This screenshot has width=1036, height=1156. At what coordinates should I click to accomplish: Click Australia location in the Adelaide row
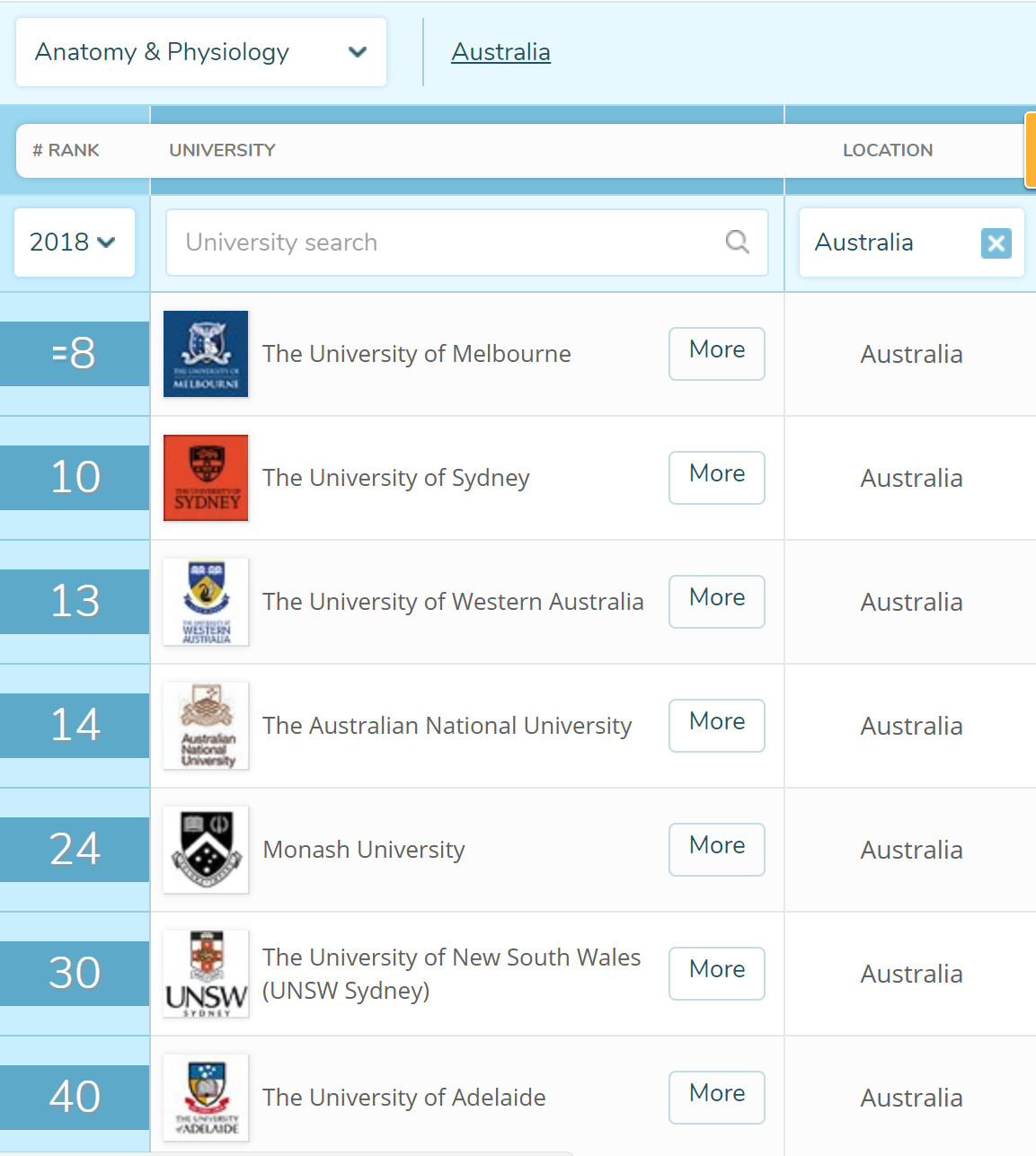[x=911, y=1099]
